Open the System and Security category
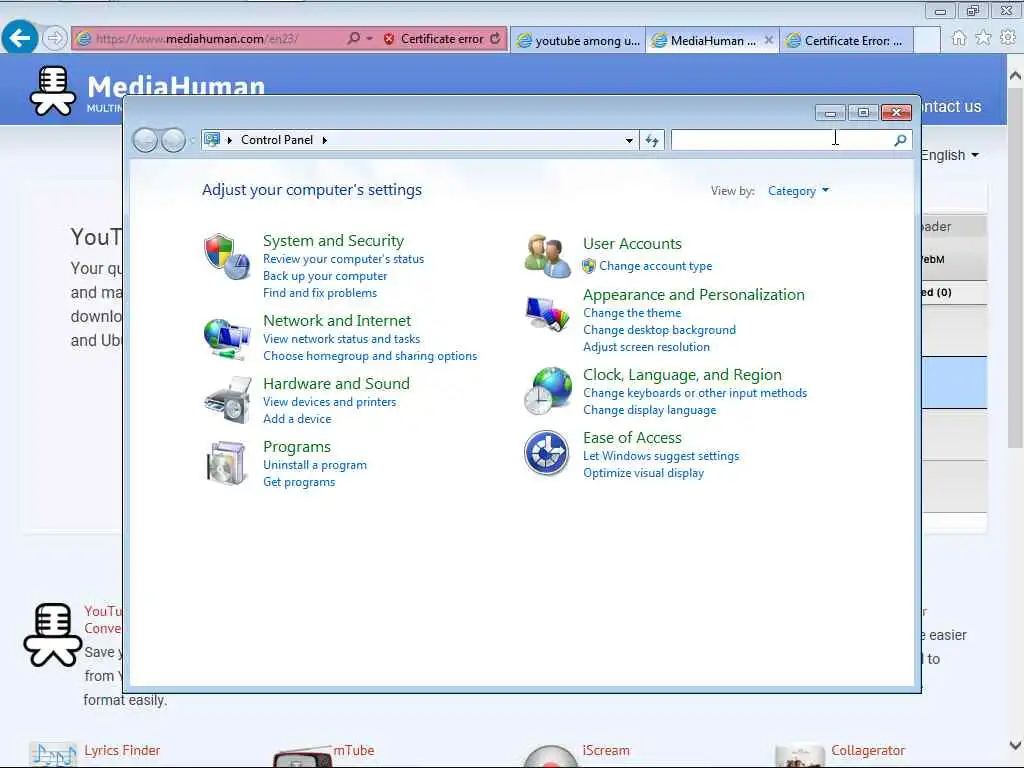The height and width of the screenshot is (768, 1024). point(333,240)
